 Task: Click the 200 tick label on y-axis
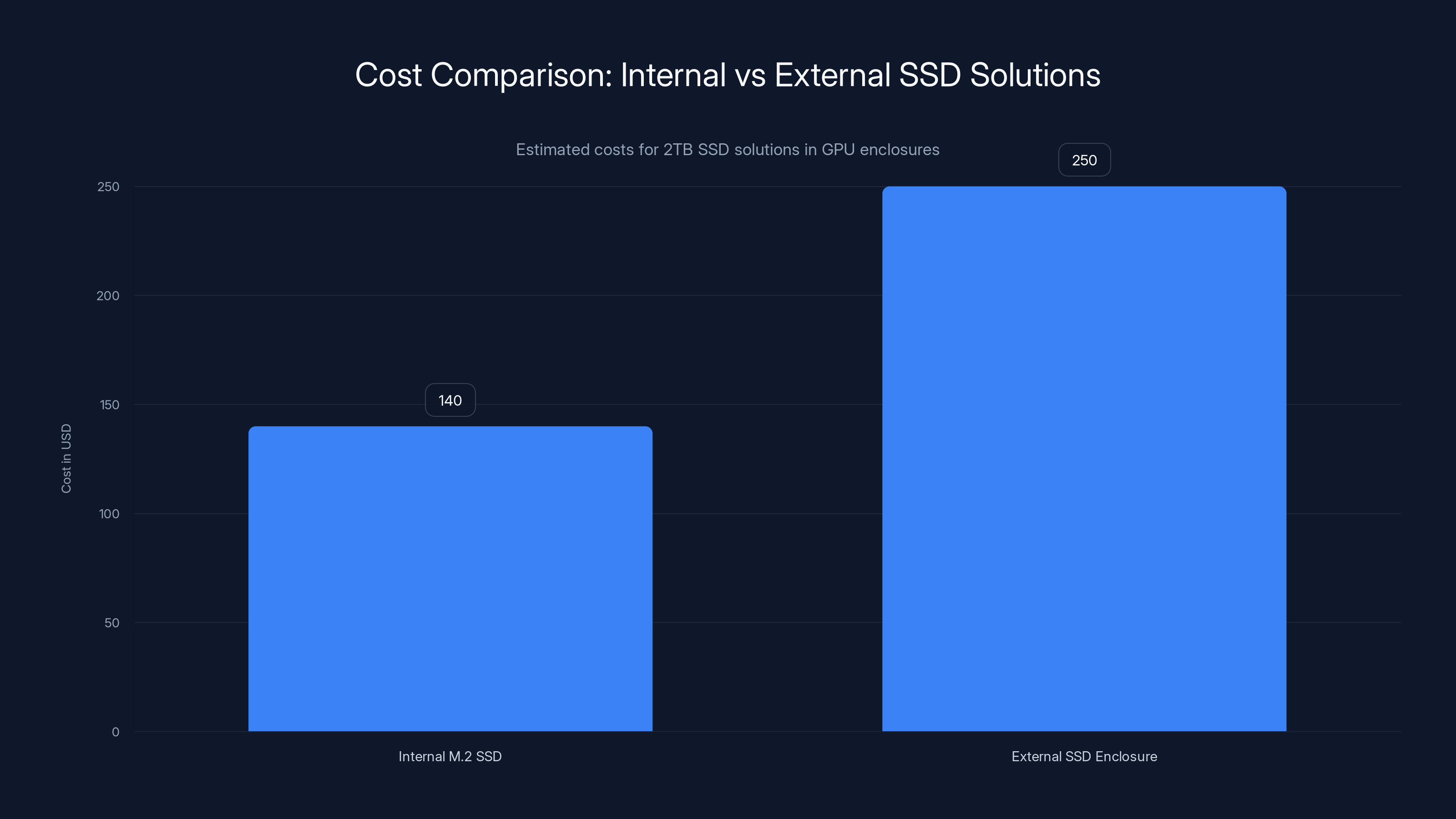pos(111,295)
